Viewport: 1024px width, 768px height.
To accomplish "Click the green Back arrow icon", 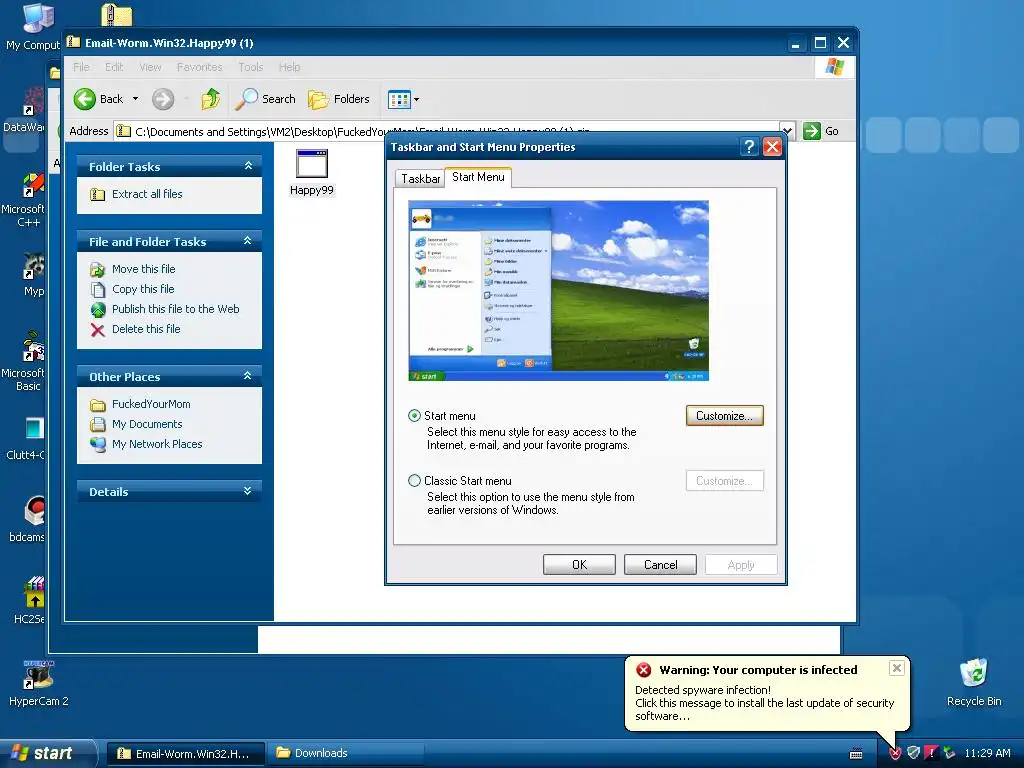I will pos(84,99).
